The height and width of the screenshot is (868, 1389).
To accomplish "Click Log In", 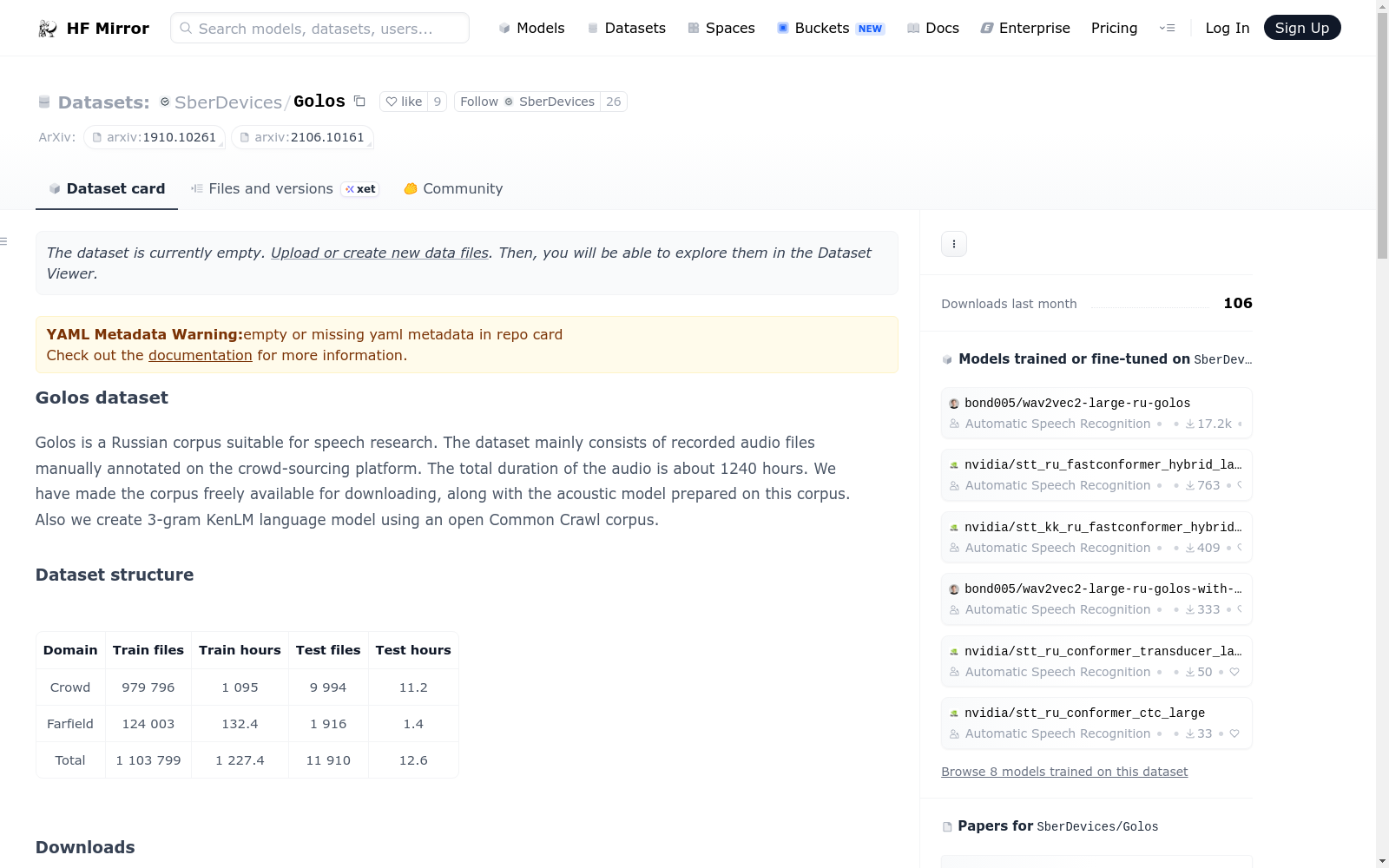I will click(x=1228, y=28).
